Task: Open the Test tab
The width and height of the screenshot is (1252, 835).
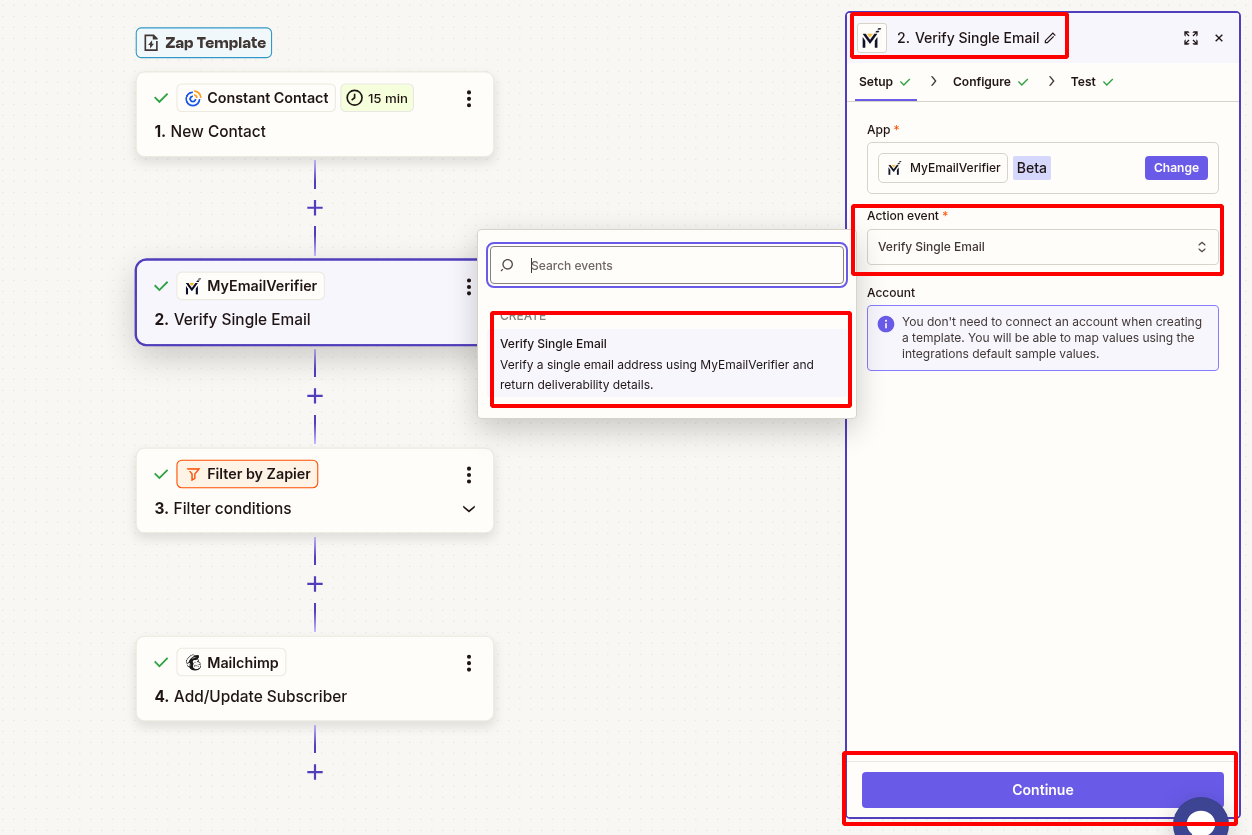Action: click(x=1085, y=81)
